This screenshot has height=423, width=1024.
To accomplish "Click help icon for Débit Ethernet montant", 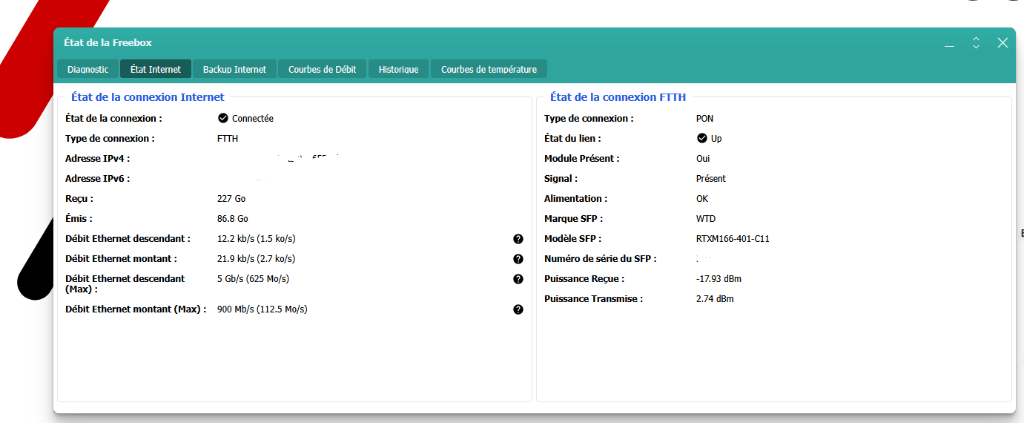I will 518,259.
